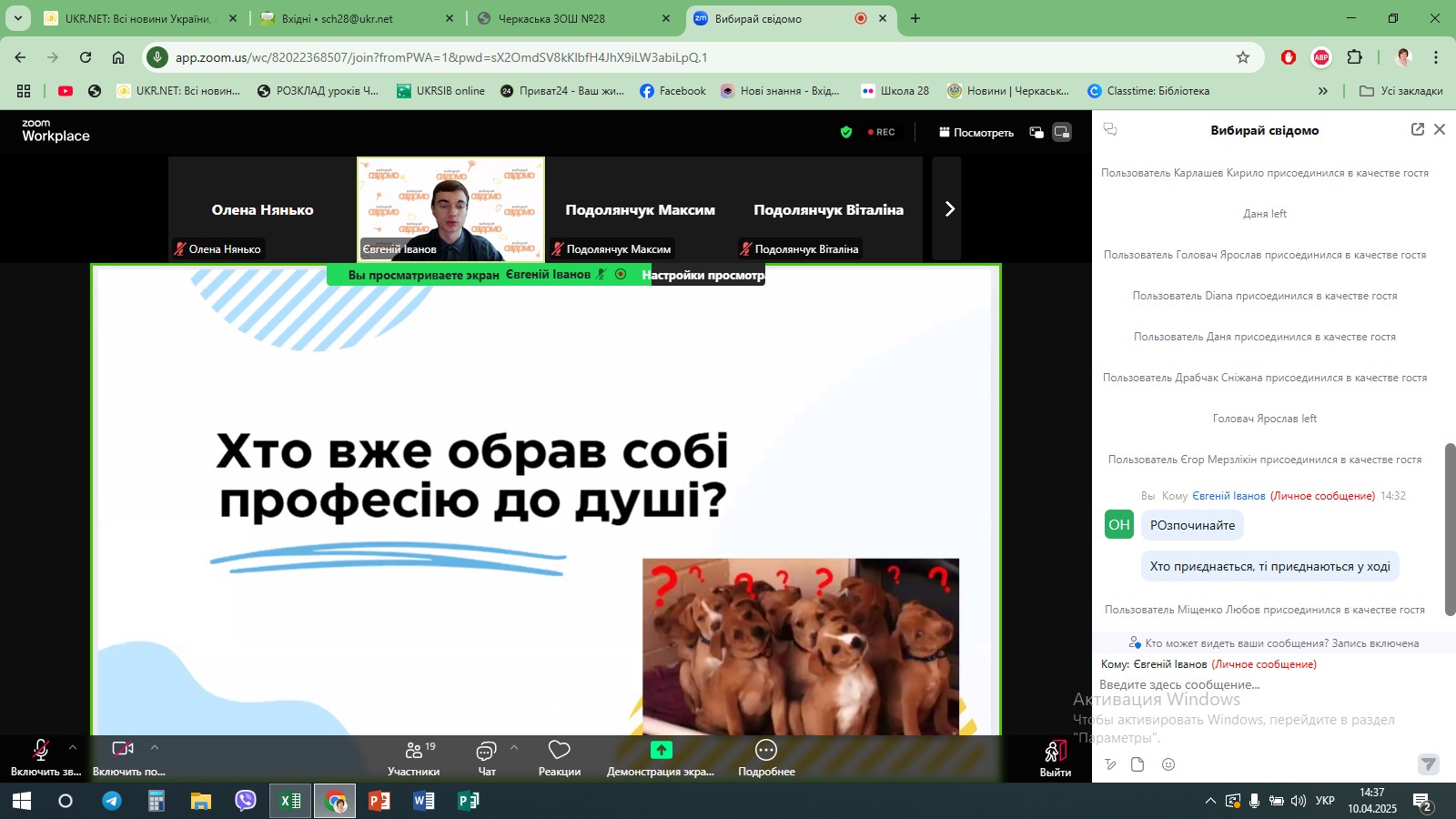
Task: Open emoji picker in chat input
Action: [1168, 764]
